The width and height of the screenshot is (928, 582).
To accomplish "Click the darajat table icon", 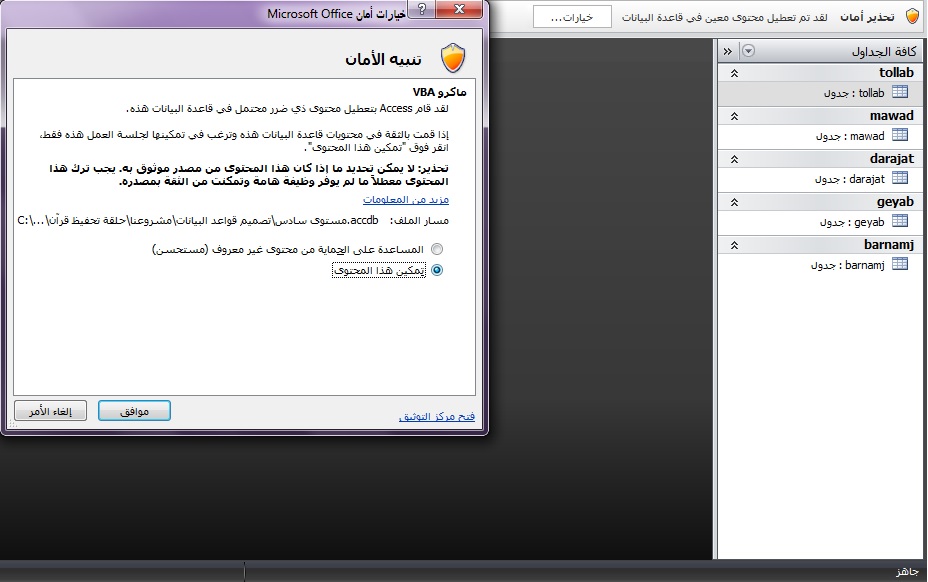I will coord(900,178).
